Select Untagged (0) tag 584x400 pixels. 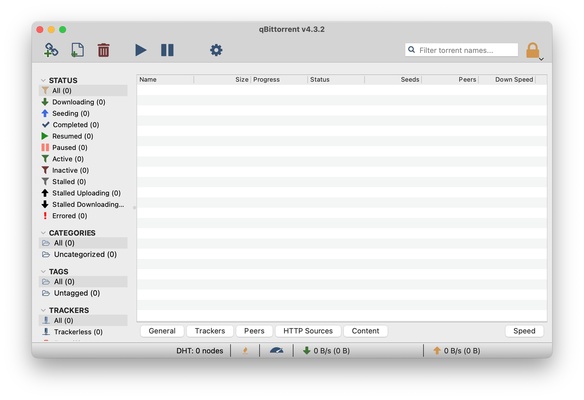tap(83, 293)
